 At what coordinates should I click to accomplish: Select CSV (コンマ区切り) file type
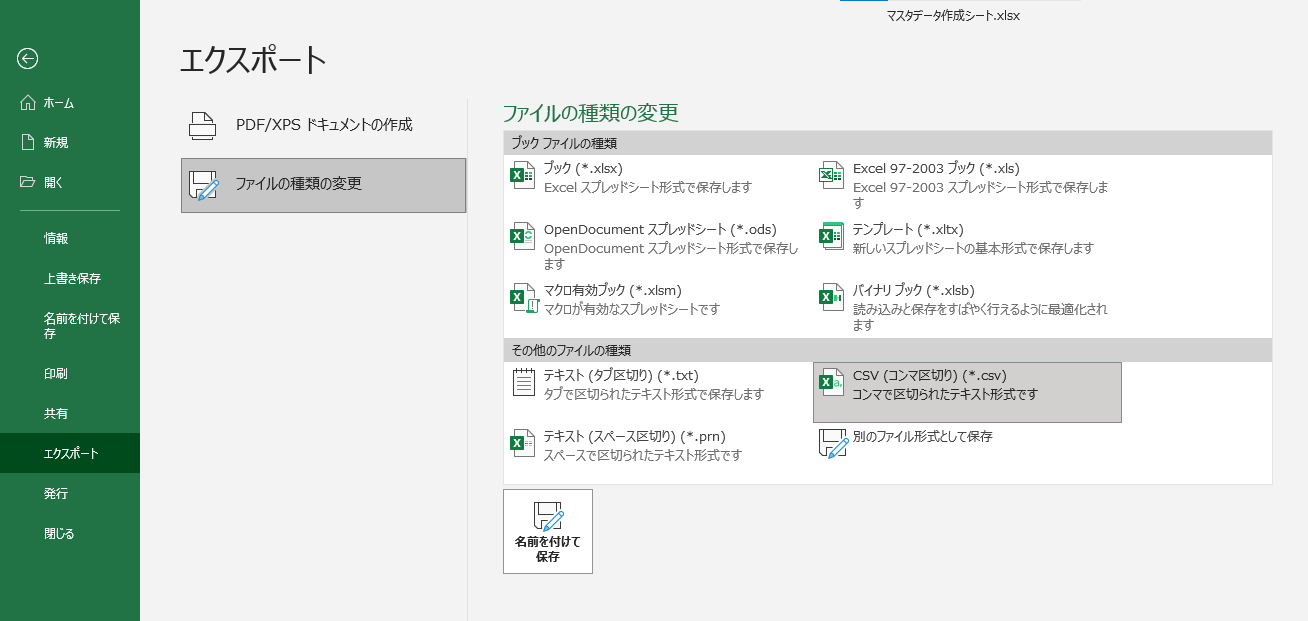(966, 392)
